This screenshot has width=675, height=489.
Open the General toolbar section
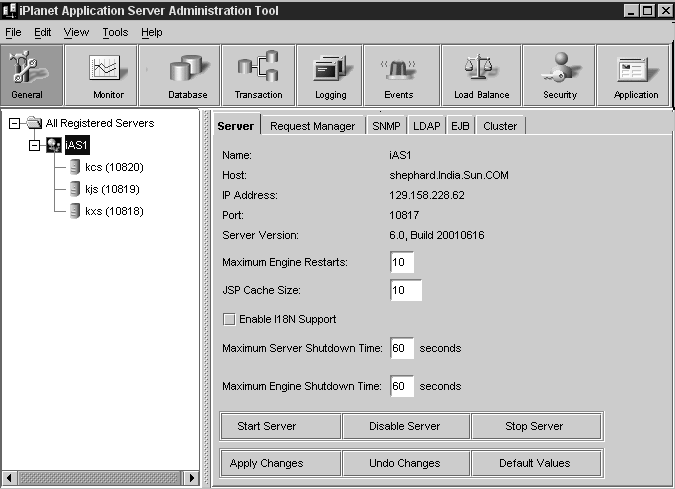31,75
